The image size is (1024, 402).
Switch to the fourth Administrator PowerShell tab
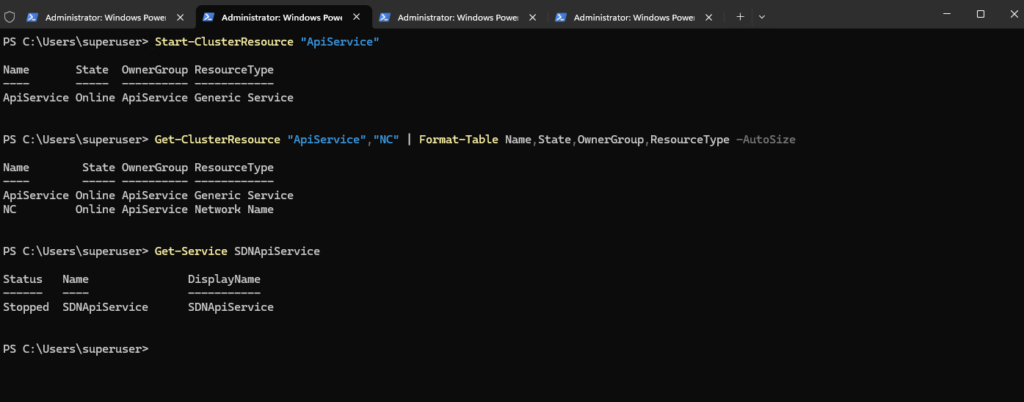click(634, 18)
